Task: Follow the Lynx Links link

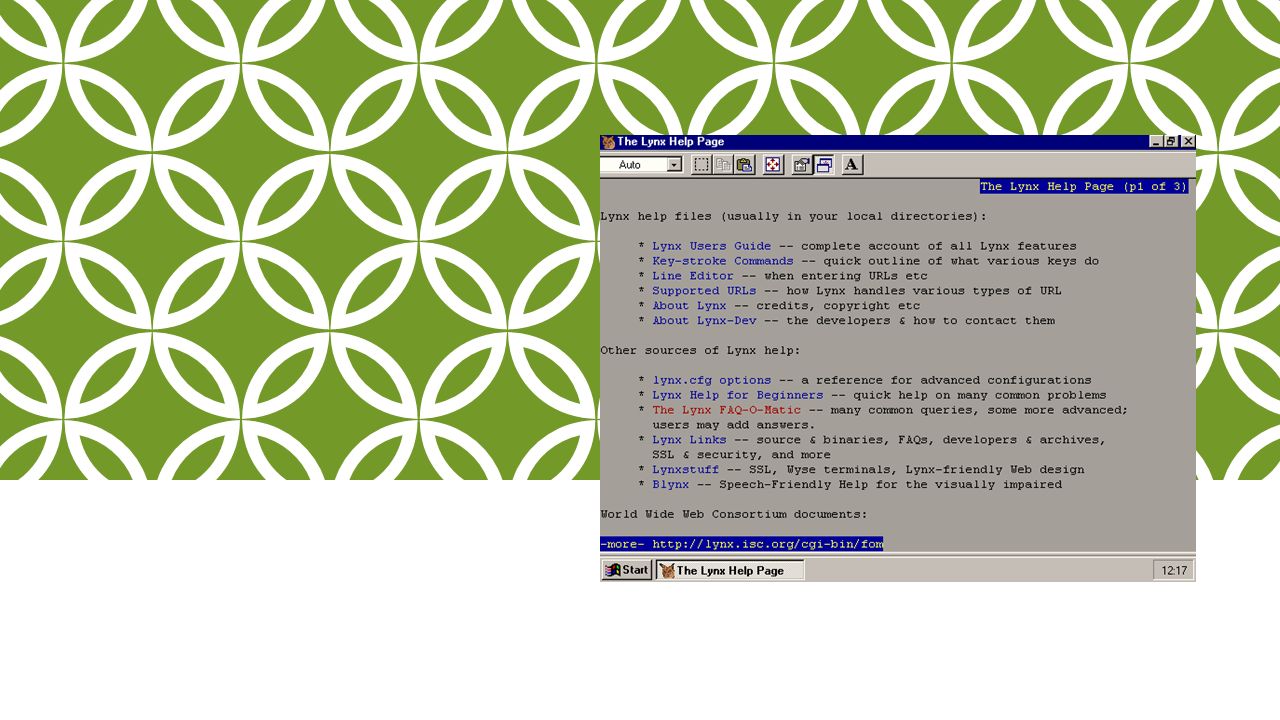Action: pos(689,440)
